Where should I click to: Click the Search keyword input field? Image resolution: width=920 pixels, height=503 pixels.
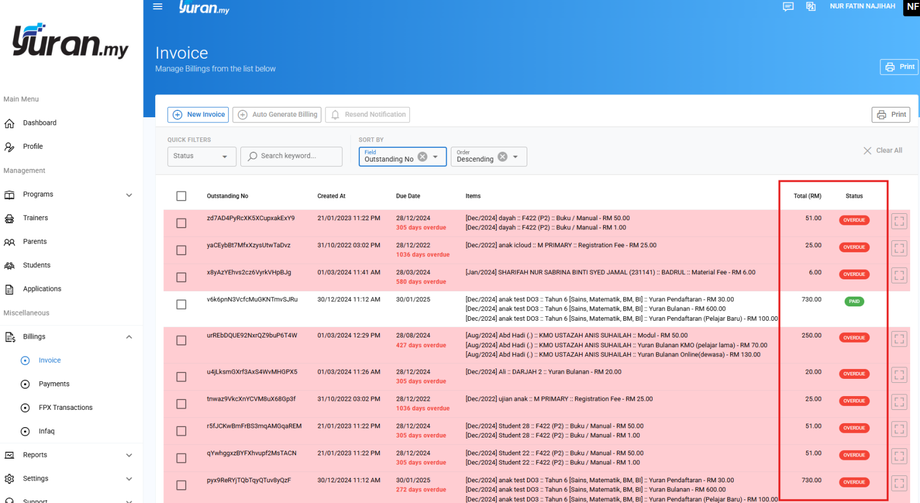[295, 156]
